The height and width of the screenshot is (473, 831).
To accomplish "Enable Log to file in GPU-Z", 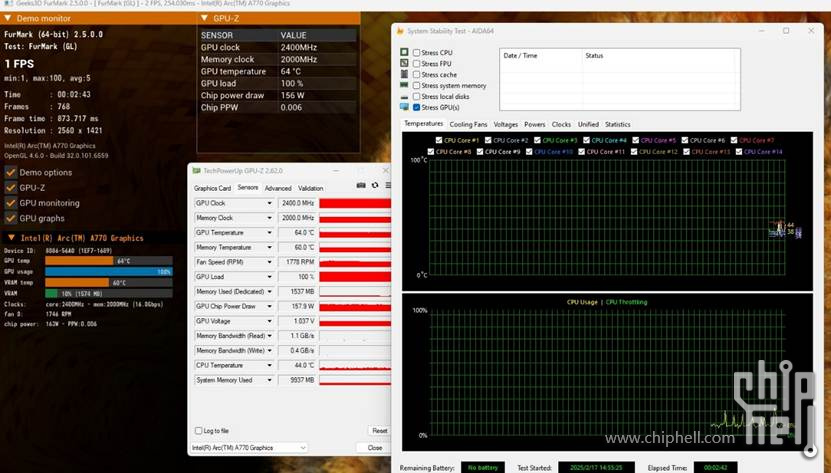I will click(199, 431).
